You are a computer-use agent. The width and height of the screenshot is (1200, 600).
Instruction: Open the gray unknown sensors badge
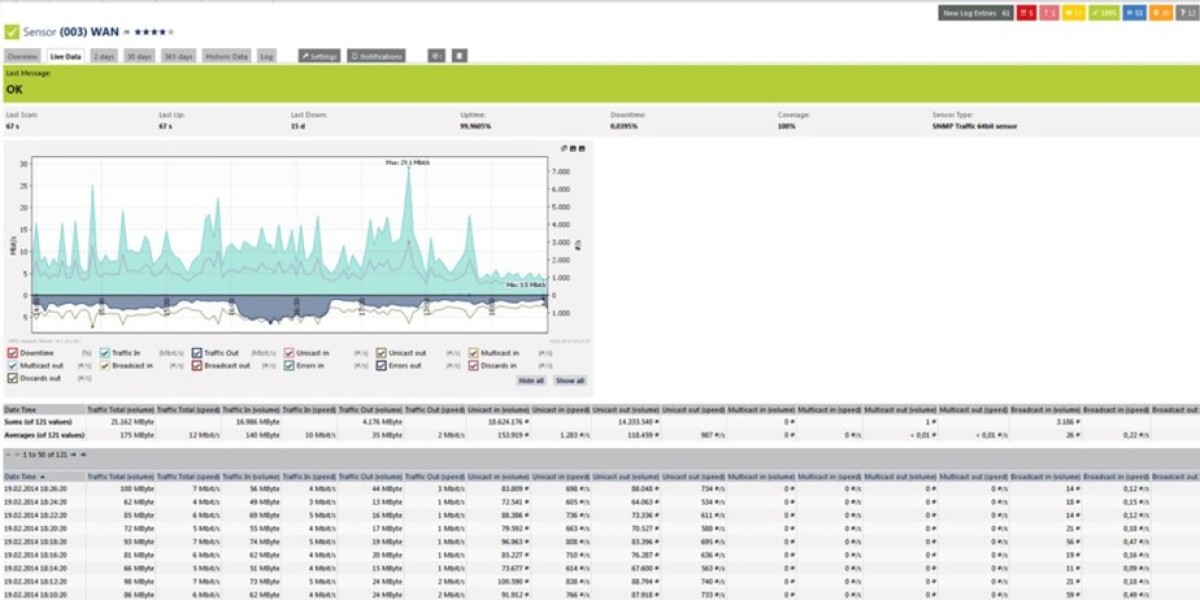tap(1186, 13)
